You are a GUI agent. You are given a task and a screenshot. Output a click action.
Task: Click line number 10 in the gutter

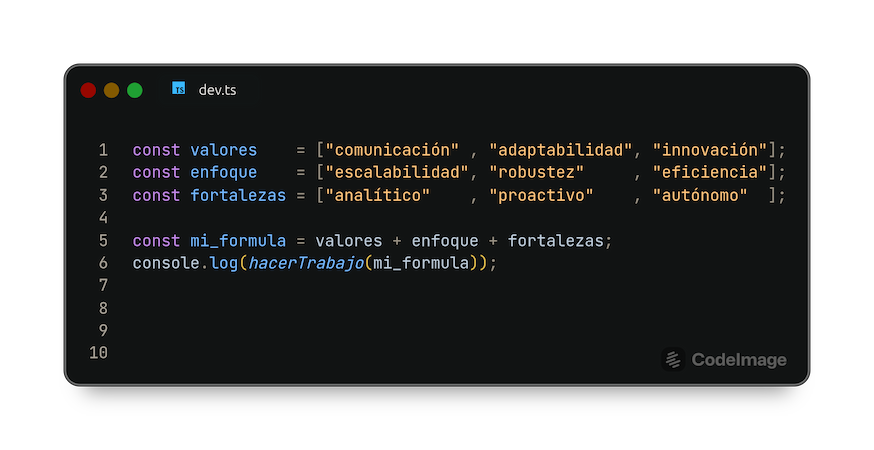point(99,352)
